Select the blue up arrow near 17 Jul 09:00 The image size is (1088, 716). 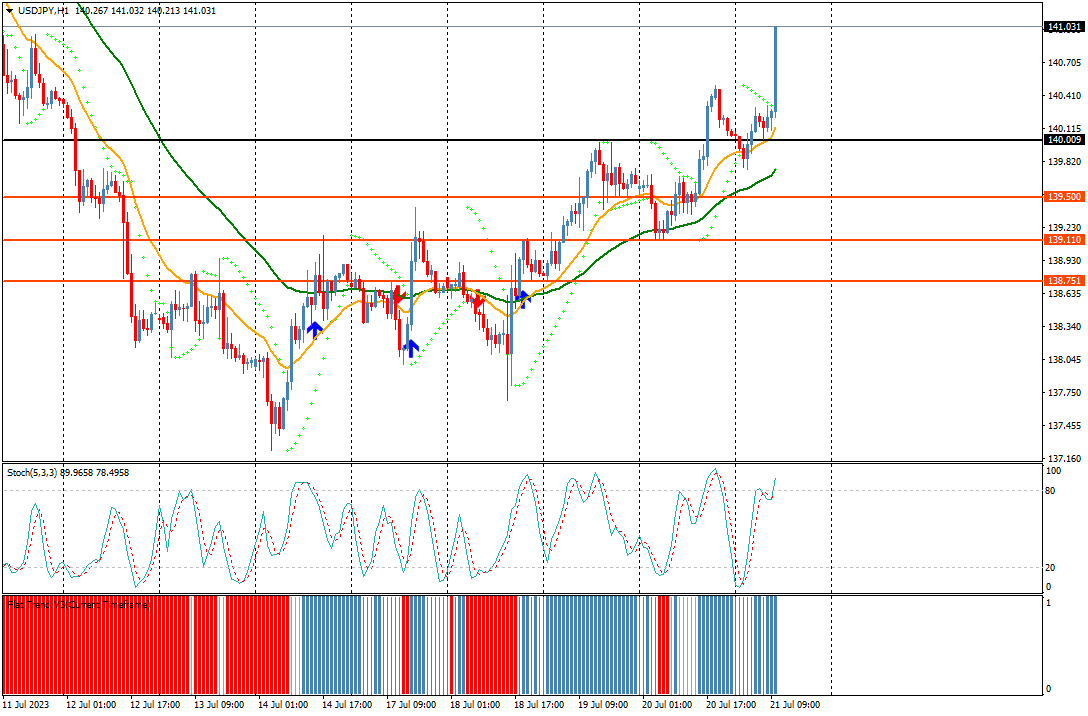(x=411, y=348)
